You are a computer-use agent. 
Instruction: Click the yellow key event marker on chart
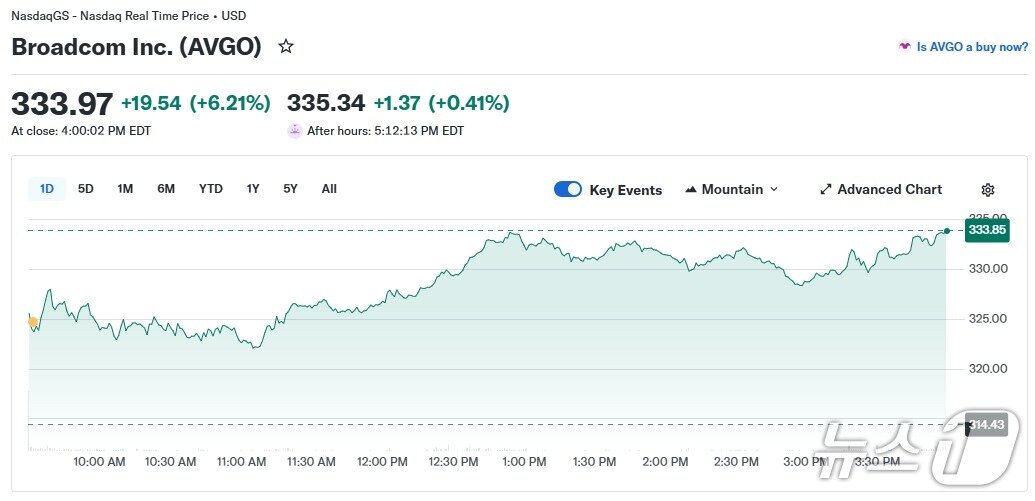point(33,322)
